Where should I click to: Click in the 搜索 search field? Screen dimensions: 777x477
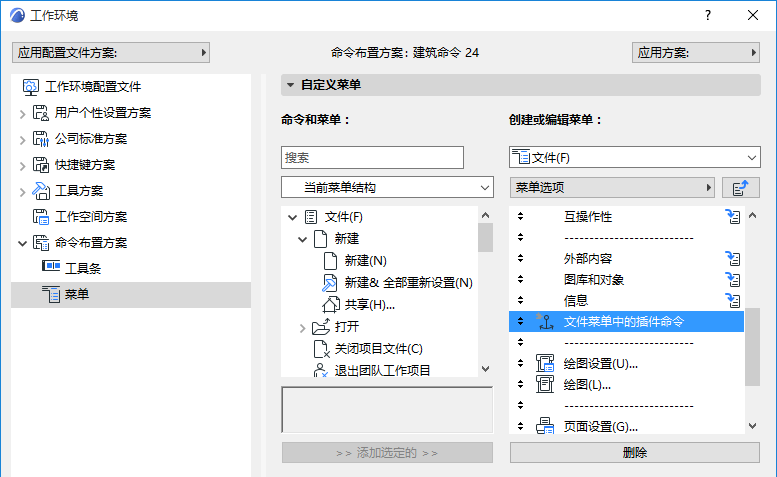(x=373, y=157)
